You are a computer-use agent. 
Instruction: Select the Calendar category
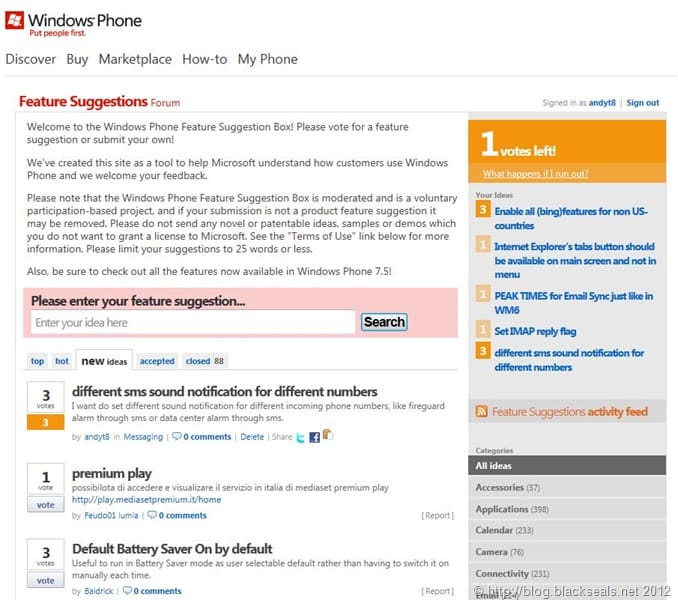(x=567, y=530)
